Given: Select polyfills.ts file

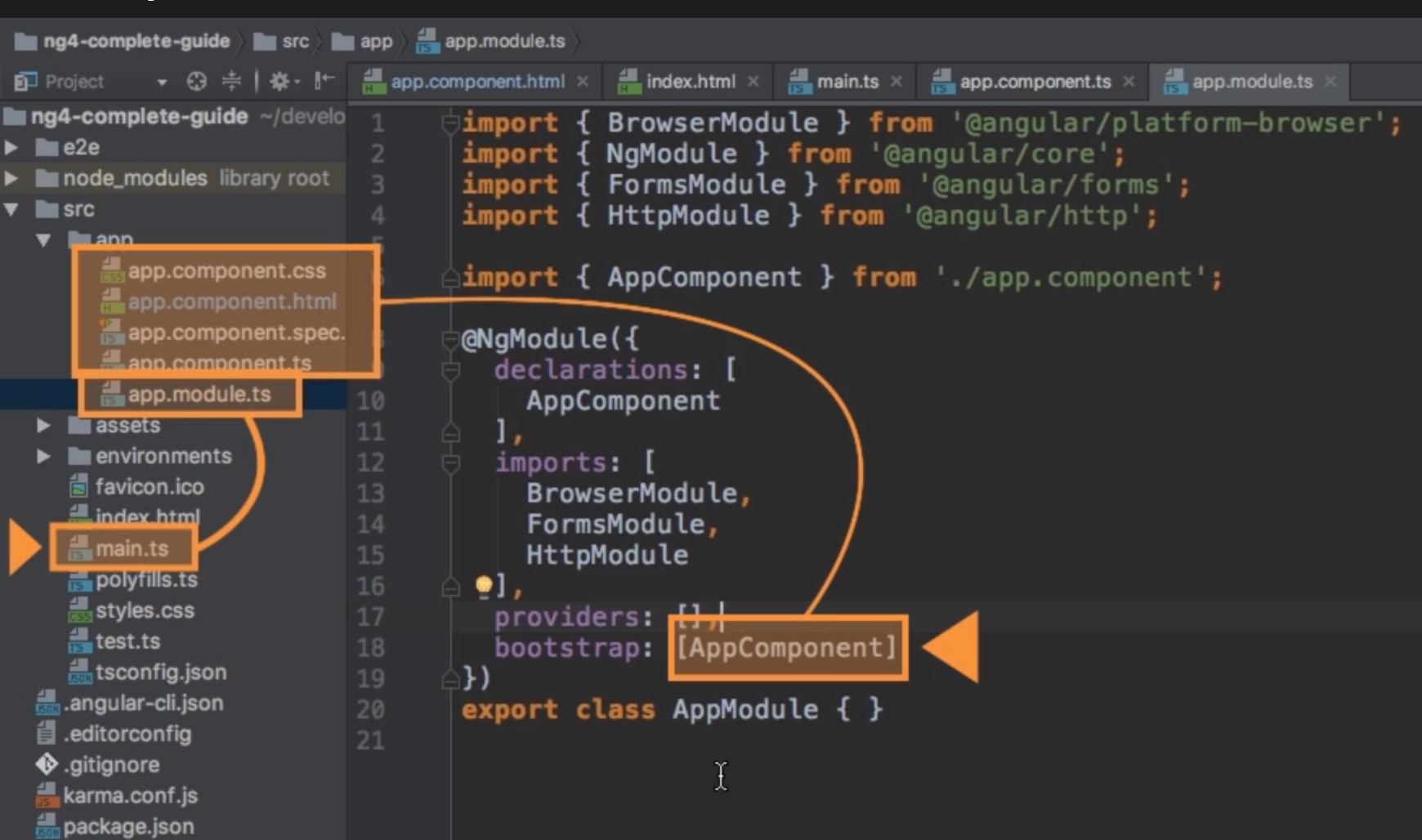Looking at the screenshot, I should [145, 579].
